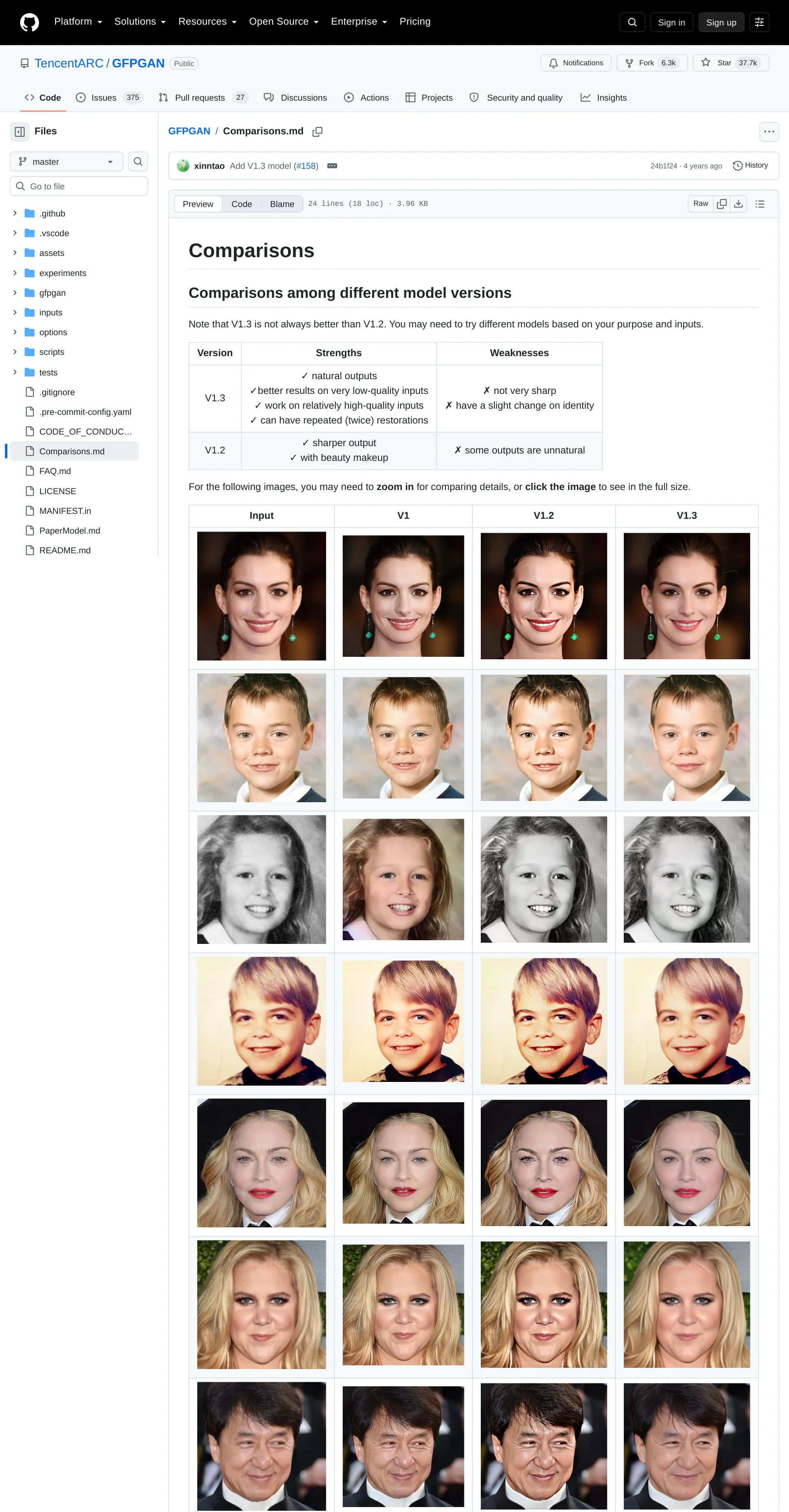Expand the gfpgan folder
Viewport: 789px width, 1512px height.
click(x=15, y=292)
